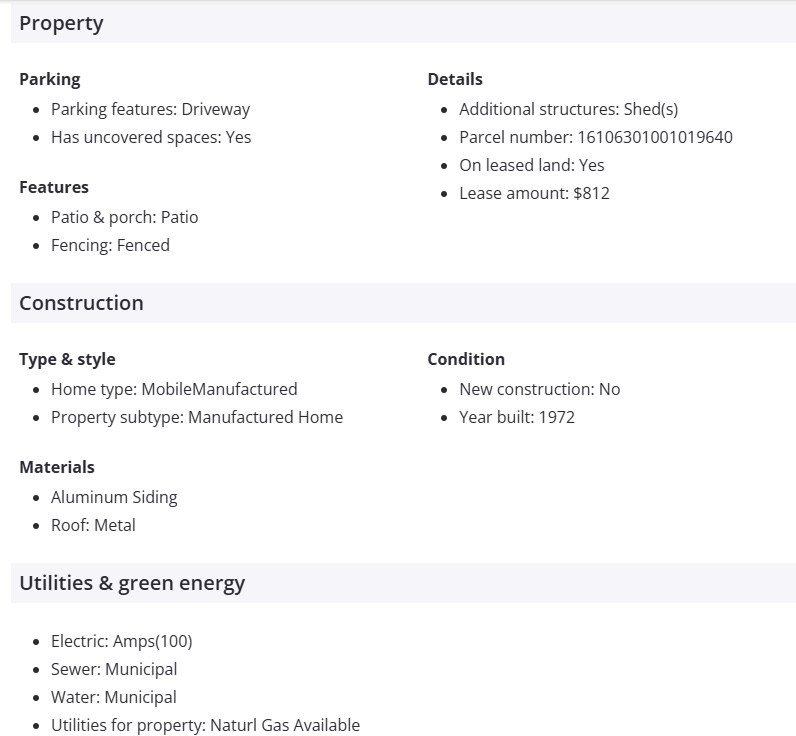Click the On leased land: Yes entry
This screenshot has width=796, height=736.
pyautogui.click(x=532, y=165)
